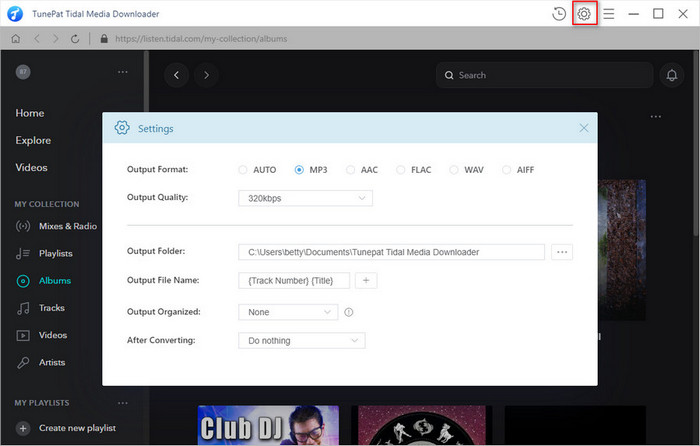The width and height of the screenshot is (700, 446).
Task: Add tag with Output File Name plus button
Action: pyautogui.click(x=366, y=280)
